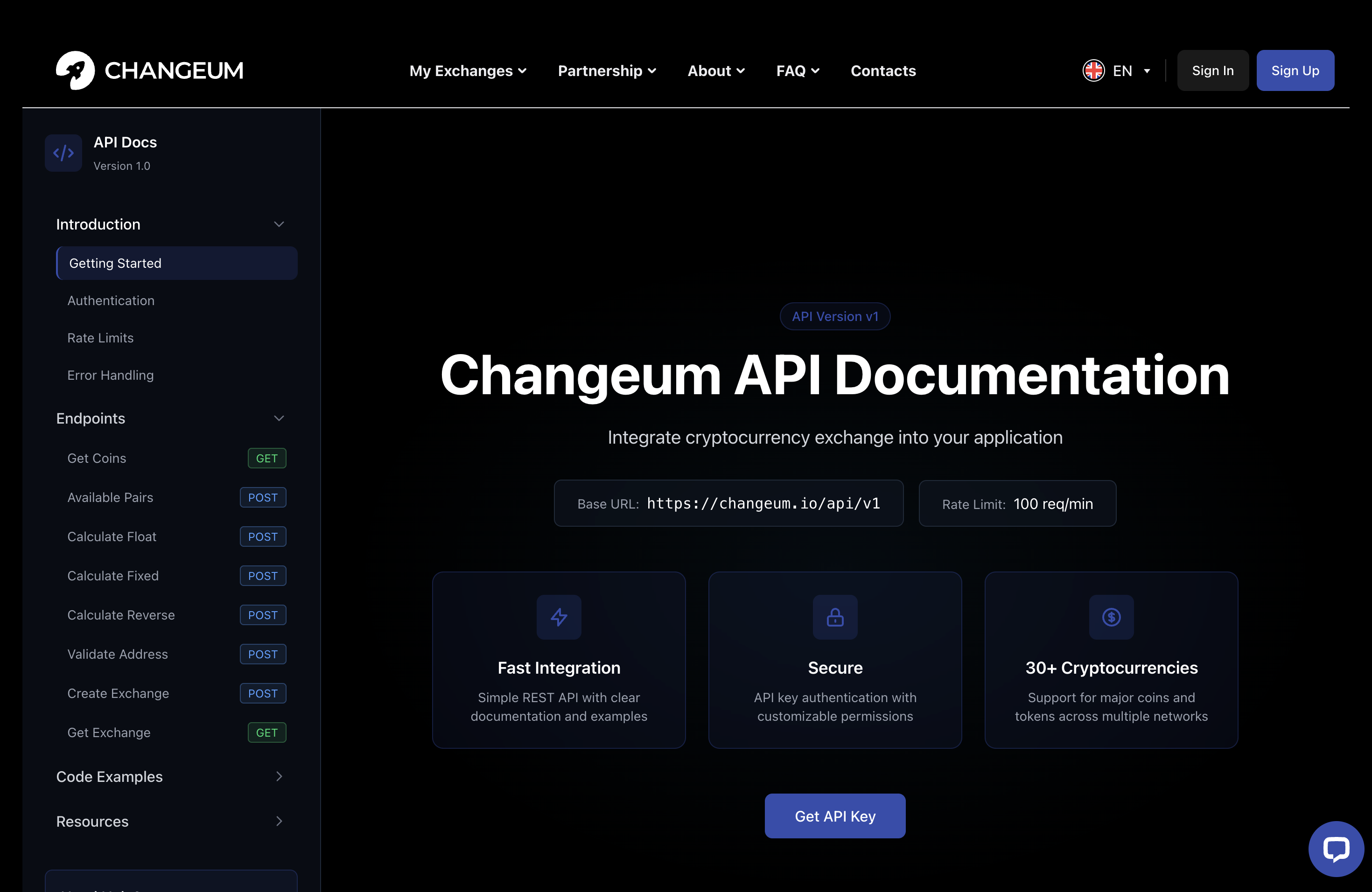This screenshot has width=1372, height=892.
Task: Click the Sign Up button
Action: tap(1295, 70)
